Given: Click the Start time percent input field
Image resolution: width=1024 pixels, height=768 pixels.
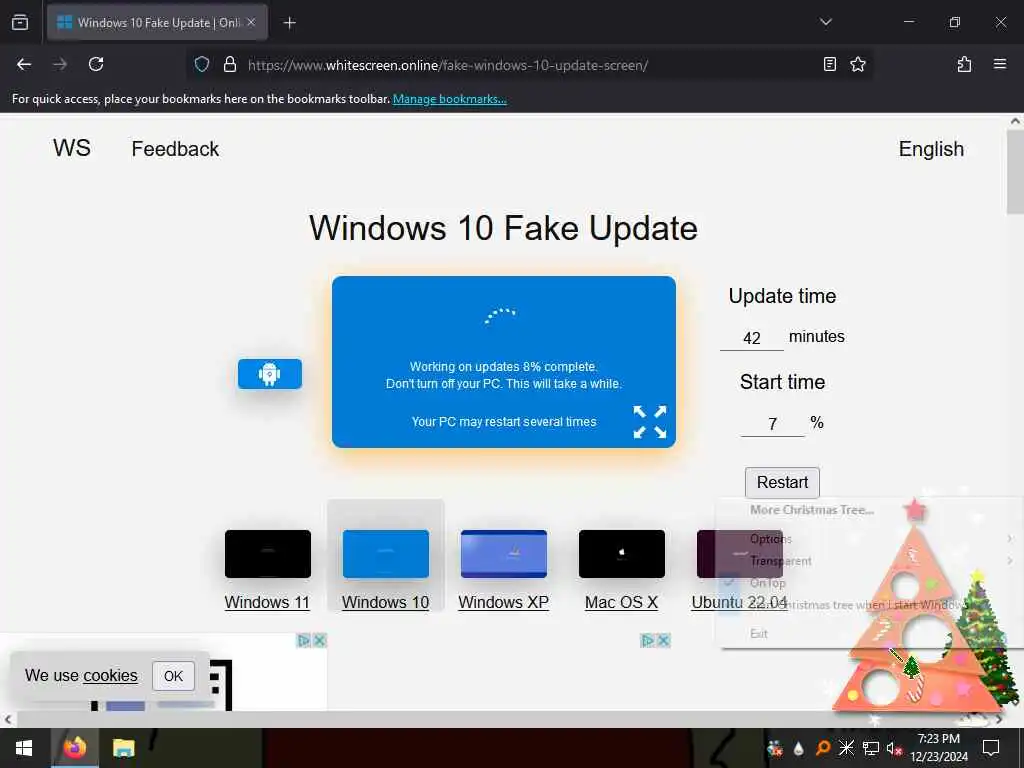Looking at the screenshot, I should tap(773, 424).
